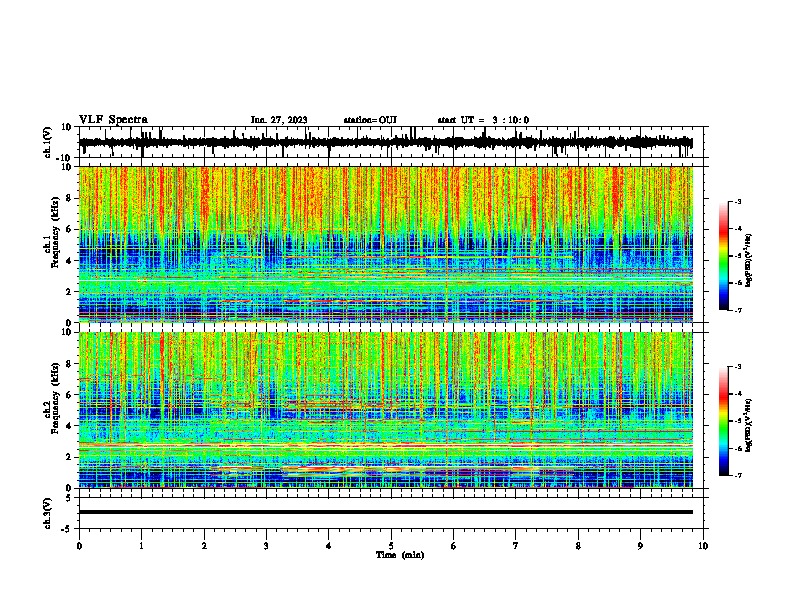This screenshot has height=612, width=792.
Task: Click the time axis tick label "7"
Action: 516,546
